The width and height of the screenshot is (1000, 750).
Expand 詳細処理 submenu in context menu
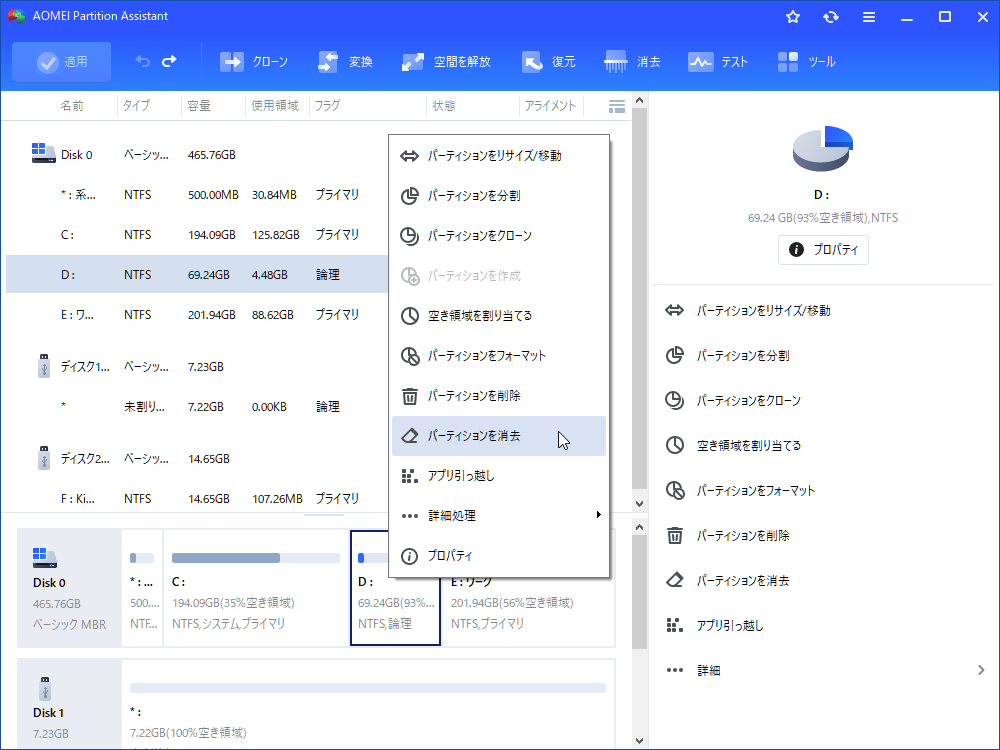click(x=499, y=516)
